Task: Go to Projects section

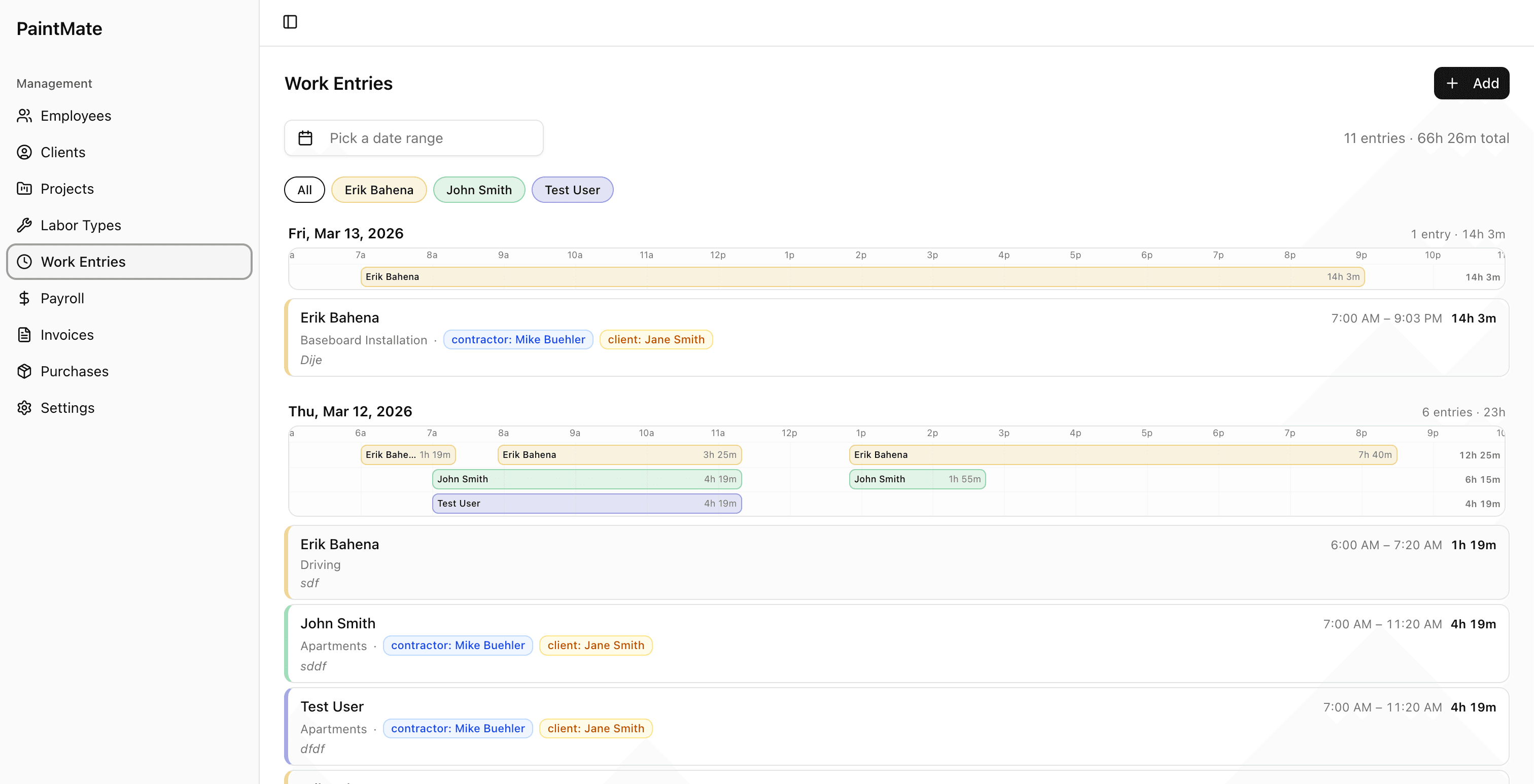Action: coord(129,189)
